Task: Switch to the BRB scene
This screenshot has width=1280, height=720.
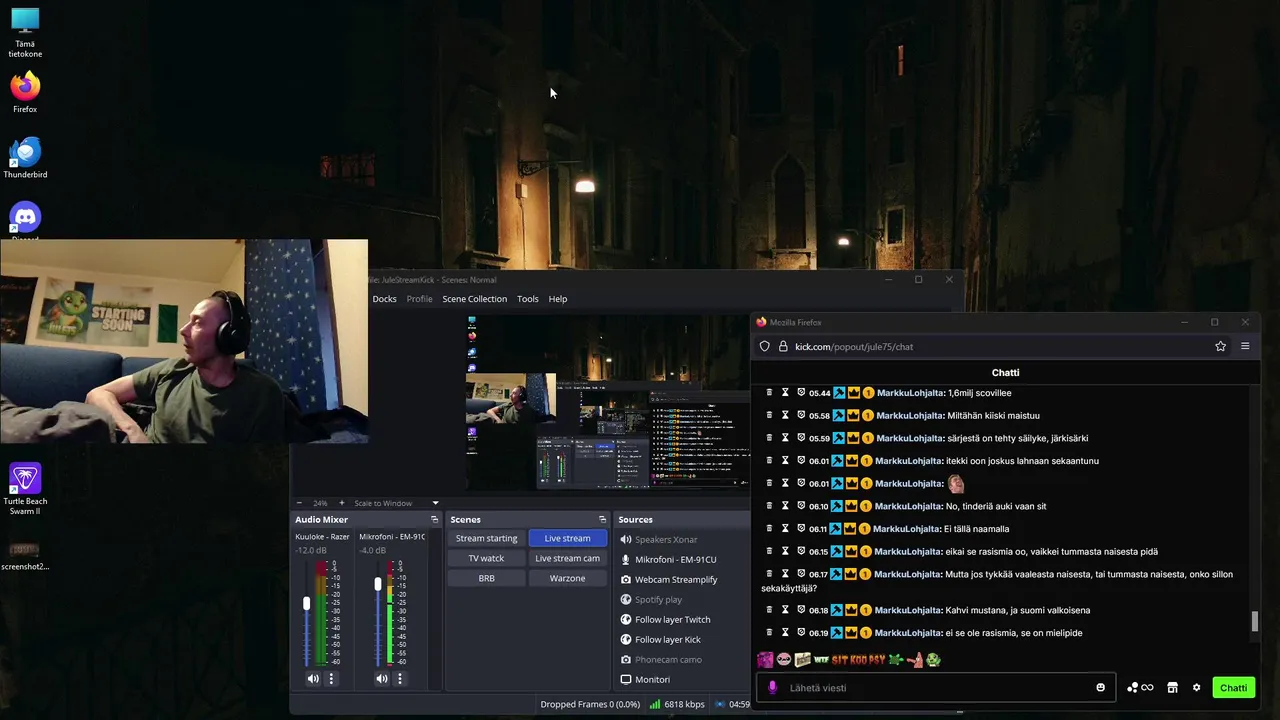Action: click(486, 578)
